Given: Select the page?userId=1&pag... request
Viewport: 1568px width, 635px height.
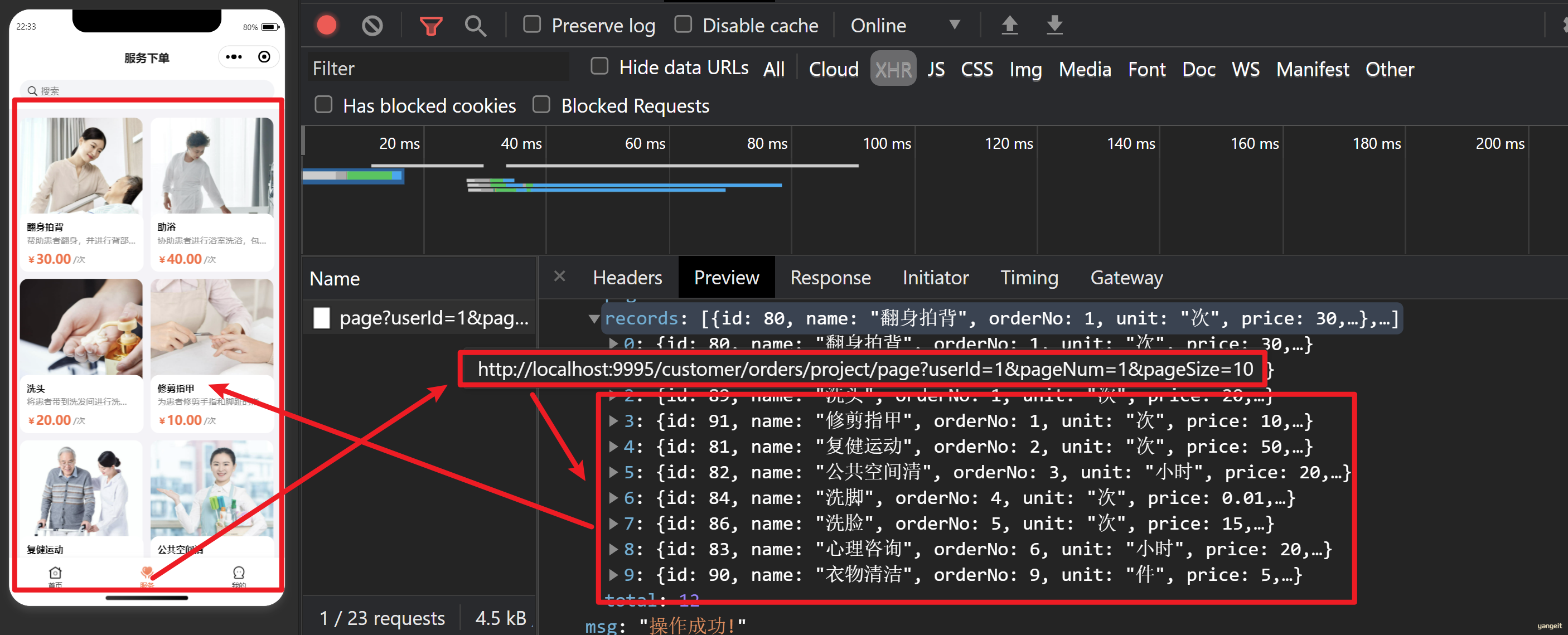Looking at the screenshot, I should click(x=420, y=317).
